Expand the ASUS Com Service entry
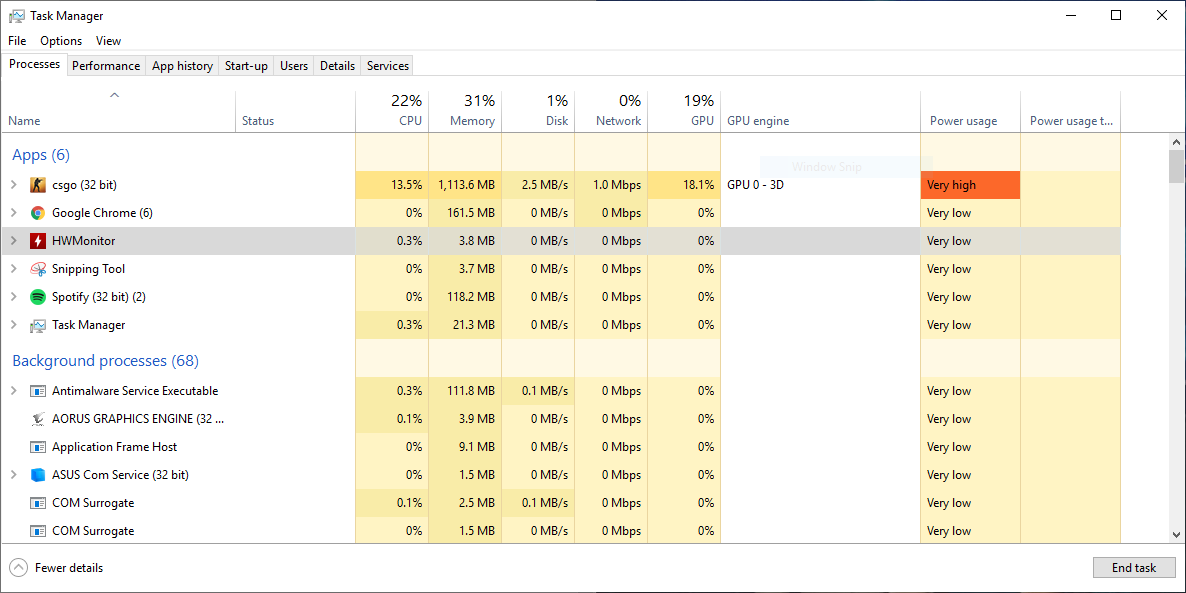The width and height of the screenshot is (1186, 593). point(14,475)
